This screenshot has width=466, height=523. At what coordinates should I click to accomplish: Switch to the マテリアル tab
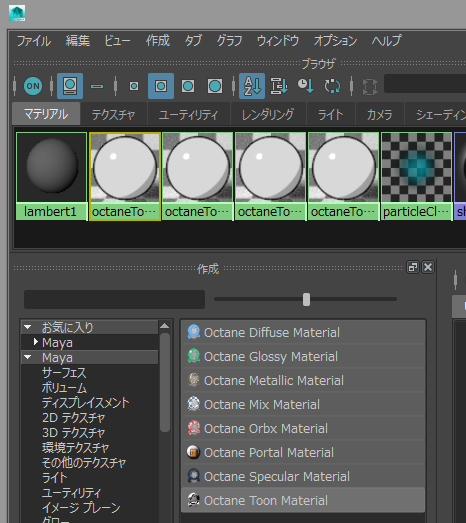46,114
